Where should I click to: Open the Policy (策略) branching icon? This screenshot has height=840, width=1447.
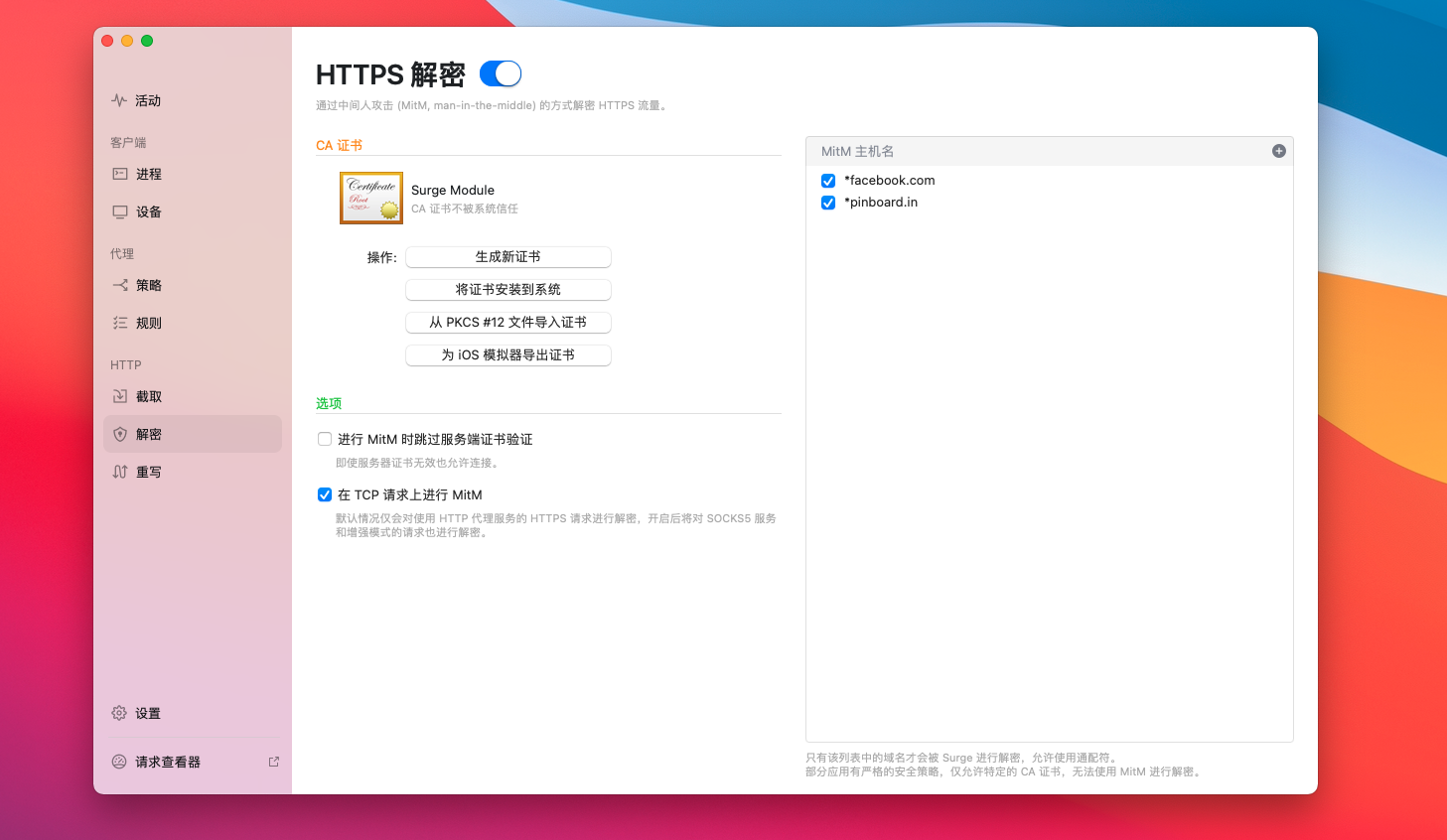pos(120,285)
